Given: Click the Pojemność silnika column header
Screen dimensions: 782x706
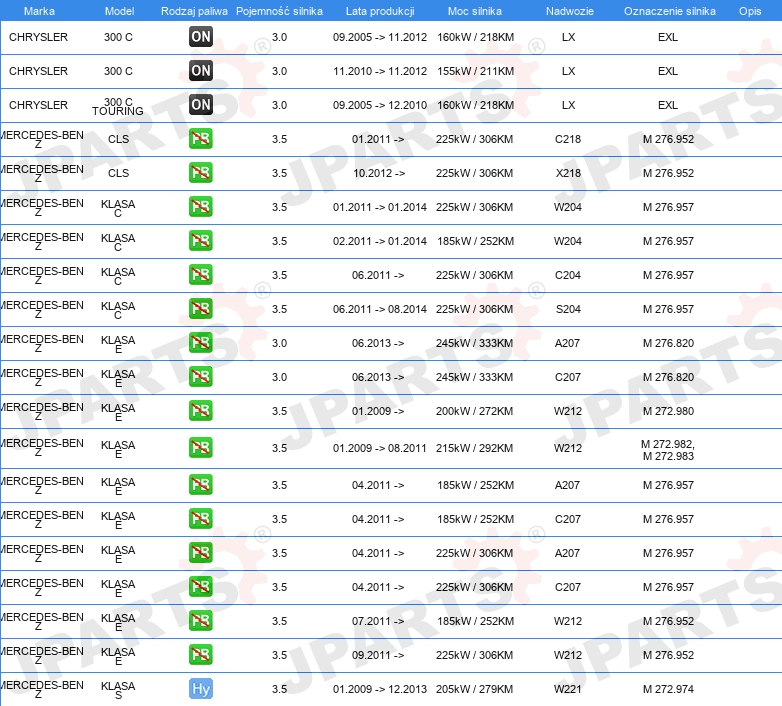Looking at the screenshot, I should (x=279, y=11).
